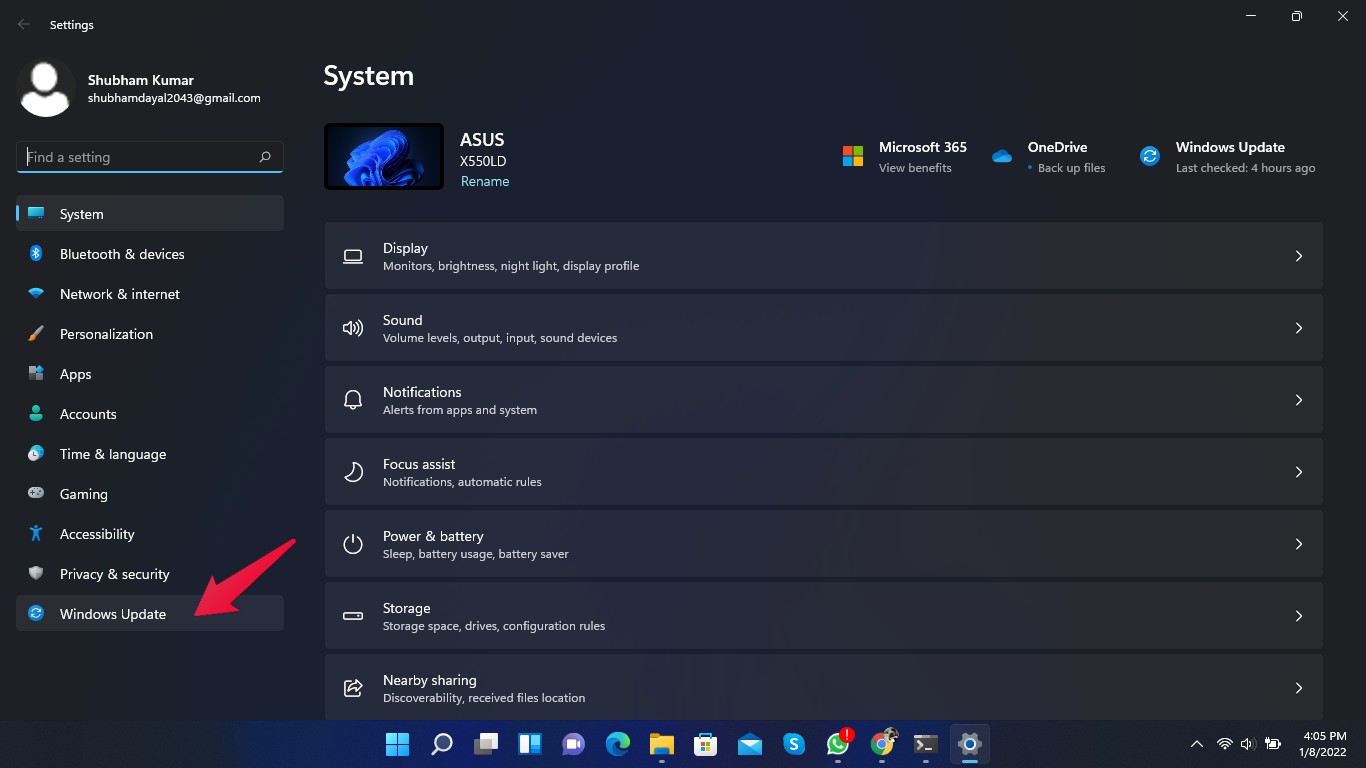
Task: Click the Accessibility figure icon
Action: click(36, 534)
